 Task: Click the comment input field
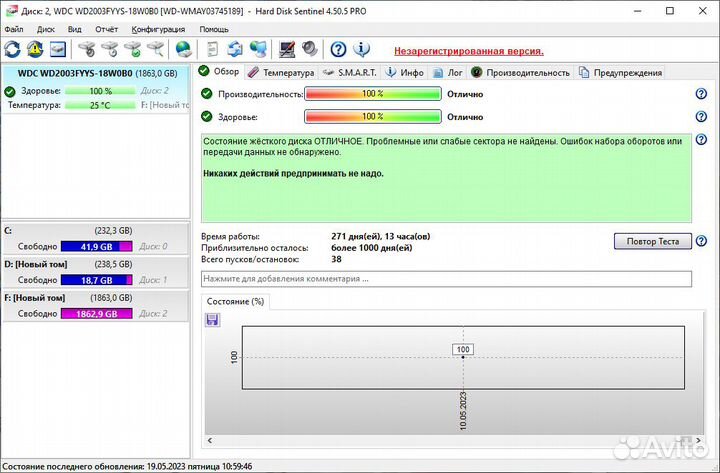point(446,279)
